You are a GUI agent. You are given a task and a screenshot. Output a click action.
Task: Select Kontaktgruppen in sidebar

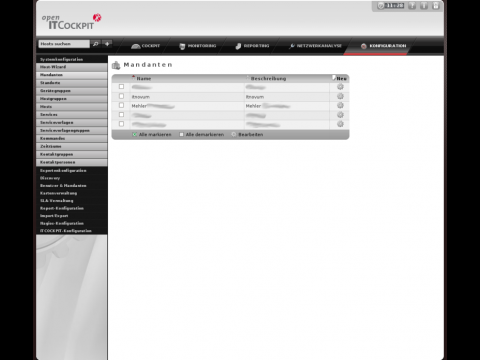(x=72, y=154)
